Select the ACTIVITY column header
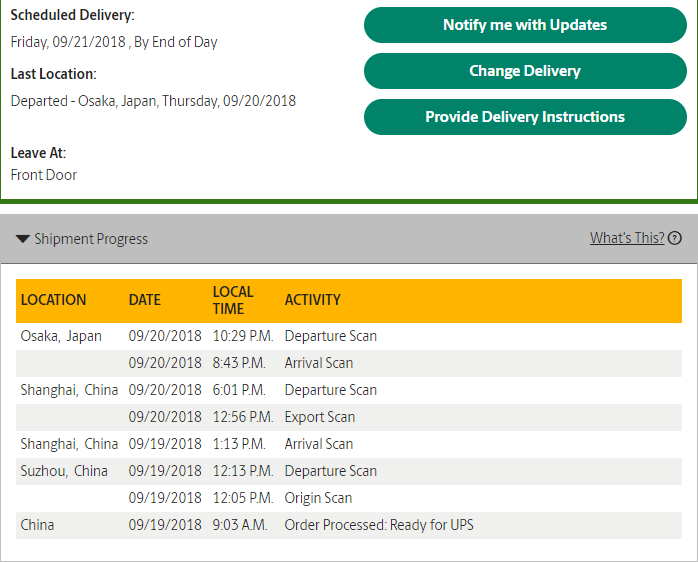The width and height of the screenshot is (698, 562). [312, 300]
